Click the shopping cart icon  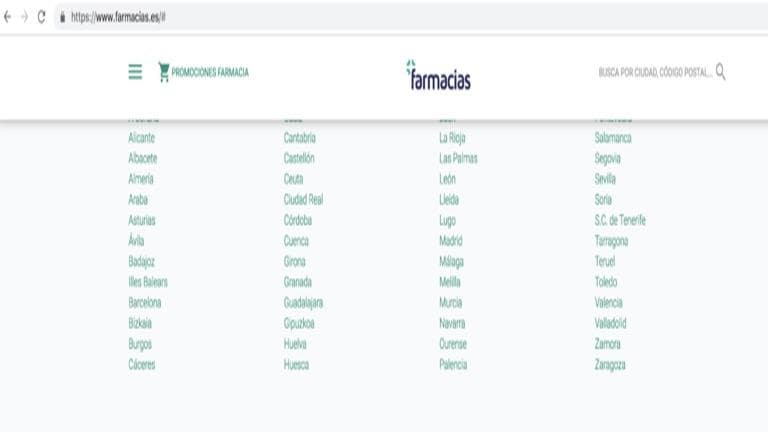click(164, 72)
